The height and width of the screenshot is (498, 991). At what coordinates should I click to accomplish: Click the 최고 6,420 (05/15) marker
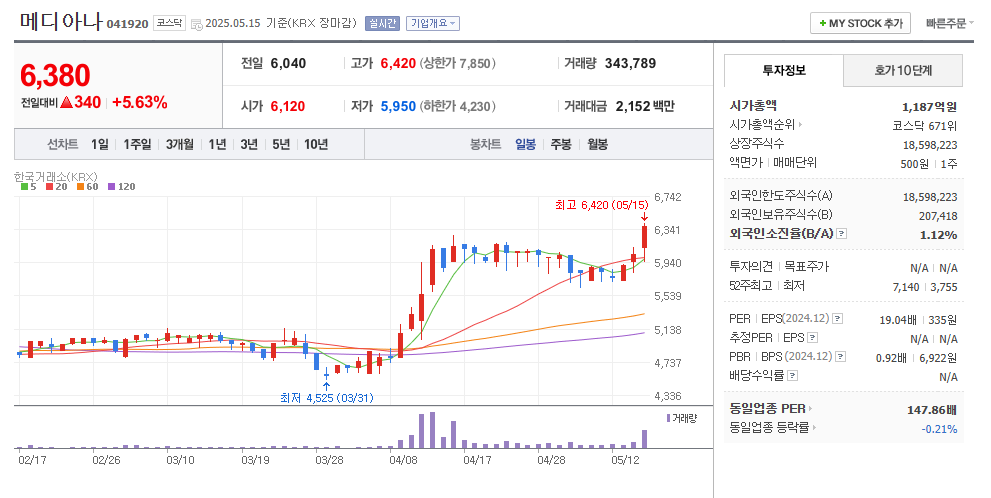[x=602, y=205]
